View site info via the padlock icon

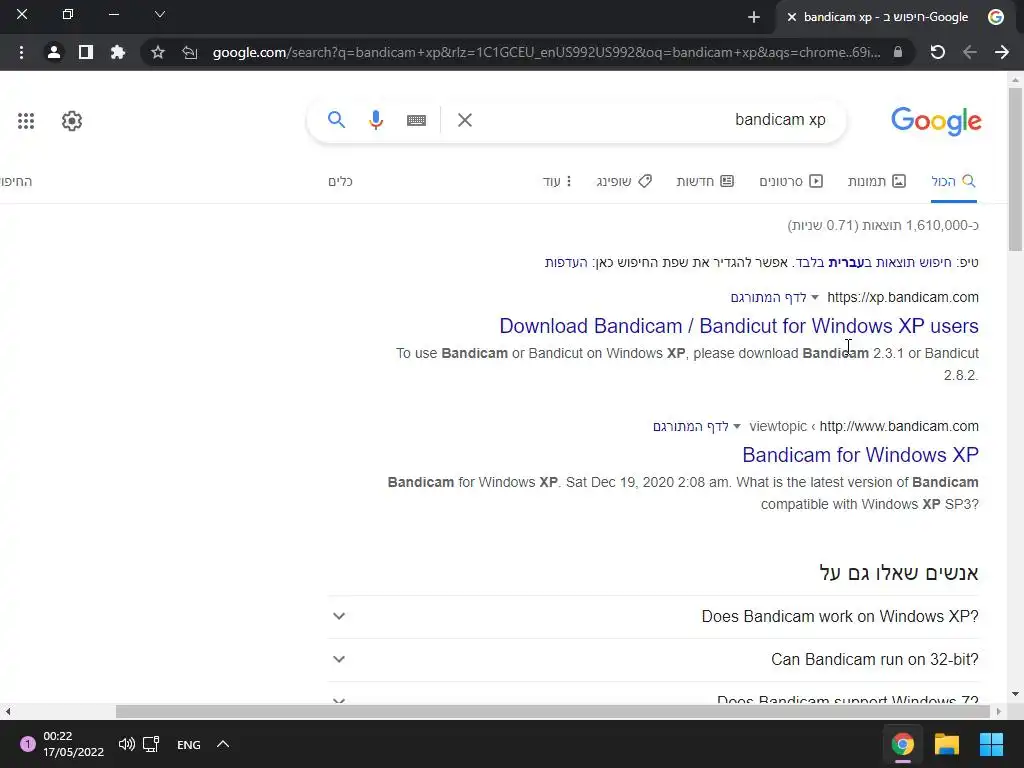point(898,52)
